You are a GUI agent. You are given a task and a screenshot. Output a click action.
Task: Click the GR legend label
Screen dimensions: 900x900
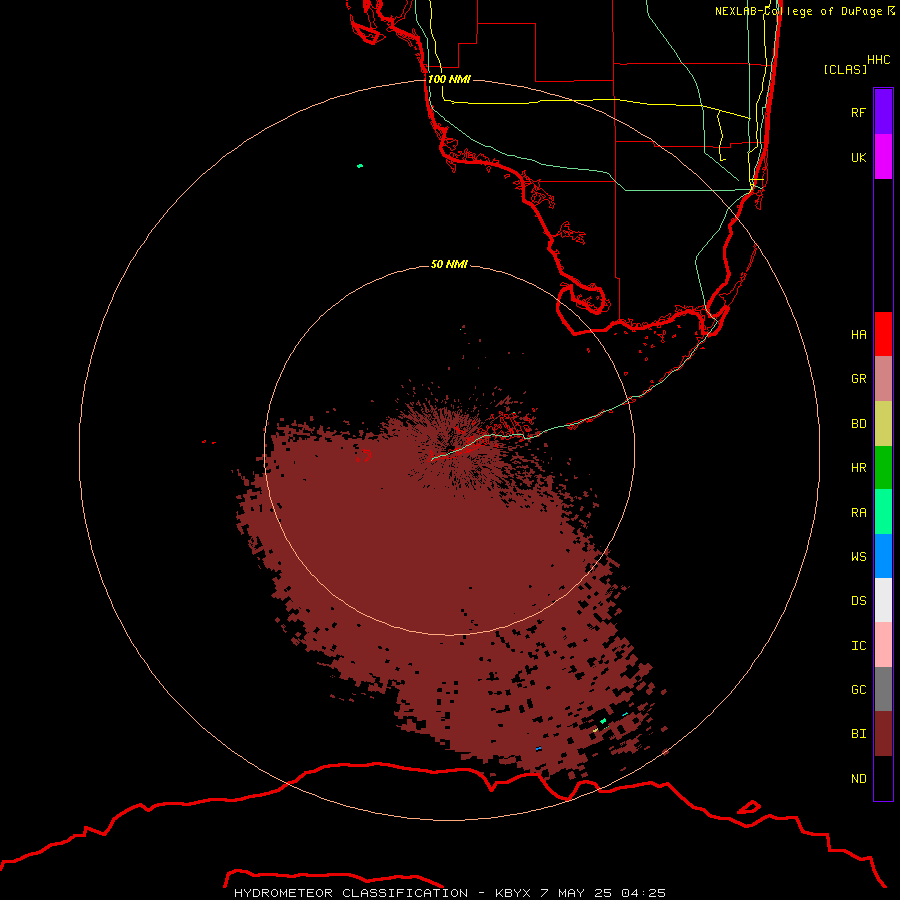(x=858, y=379)
